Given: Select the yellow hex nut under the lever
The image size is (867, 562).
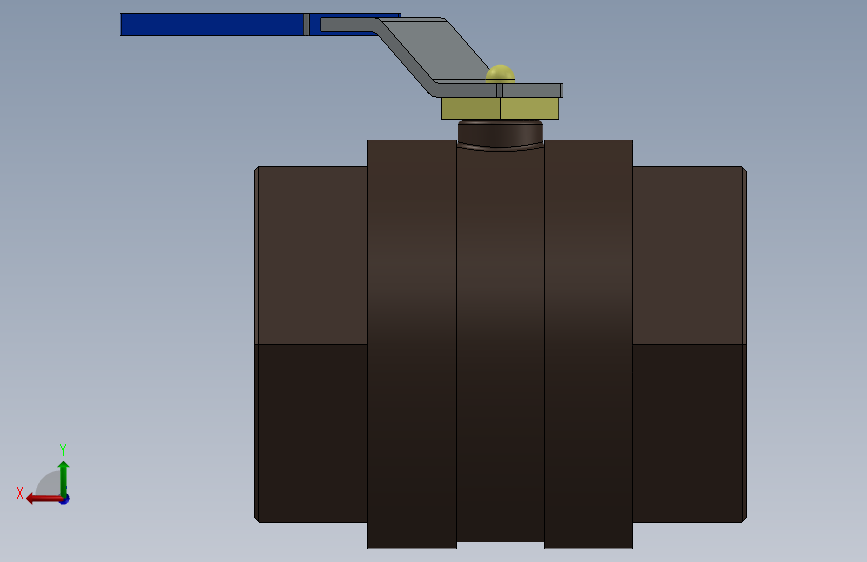Looking at the screenshot, I should [x=500, y=108].
